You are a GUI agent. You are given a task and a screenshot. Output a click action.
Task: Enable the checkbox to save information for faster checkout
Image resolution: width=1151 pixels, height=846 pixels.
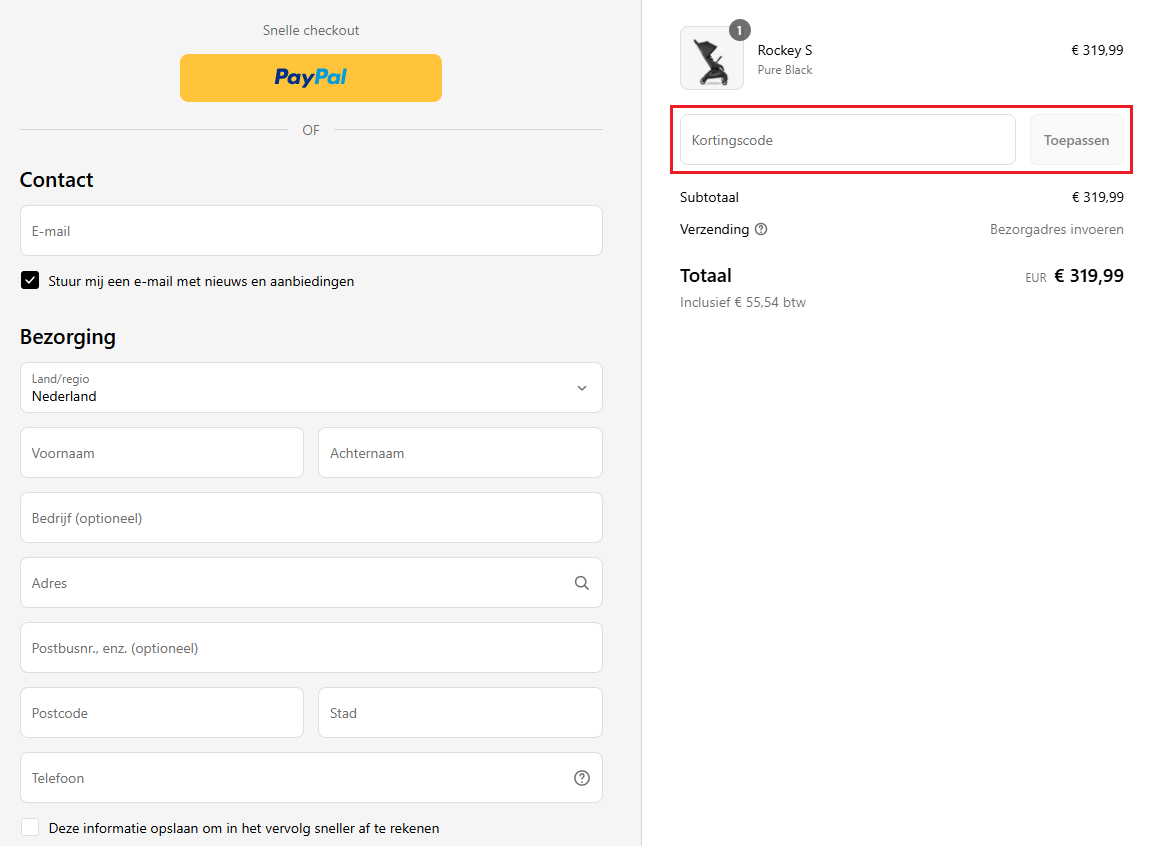30,827
